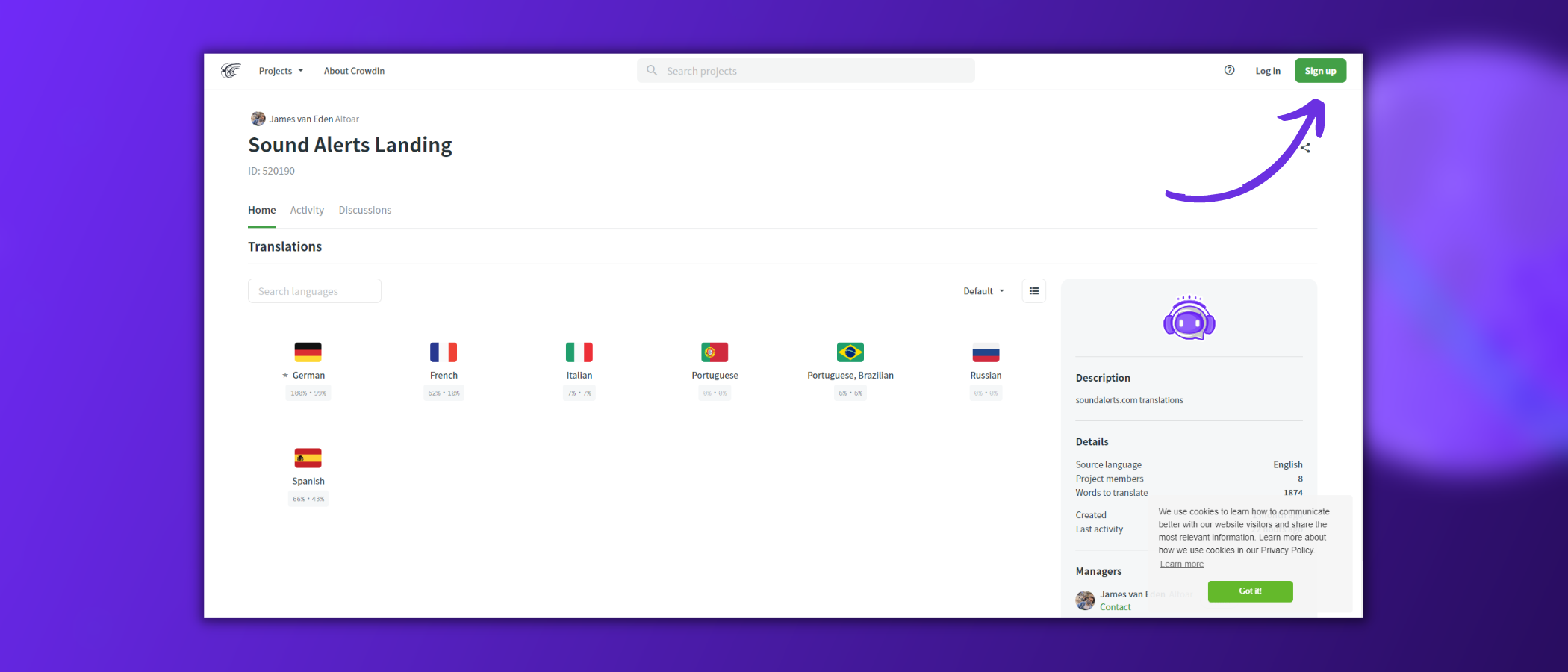The image size is (1568, 672).
Task: Click the Search projects field
Action: (806, 71)
